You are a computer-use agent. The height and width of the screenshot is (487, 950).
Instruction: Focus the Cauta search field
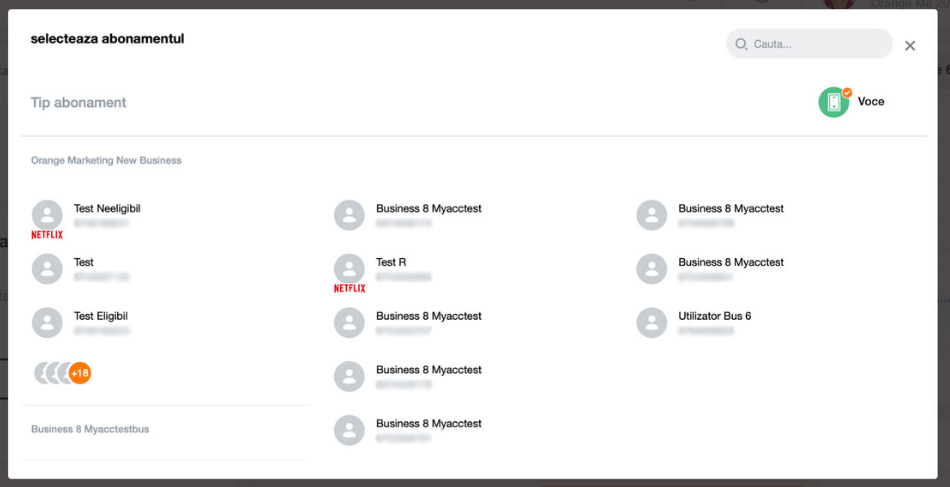click(817, 44)
